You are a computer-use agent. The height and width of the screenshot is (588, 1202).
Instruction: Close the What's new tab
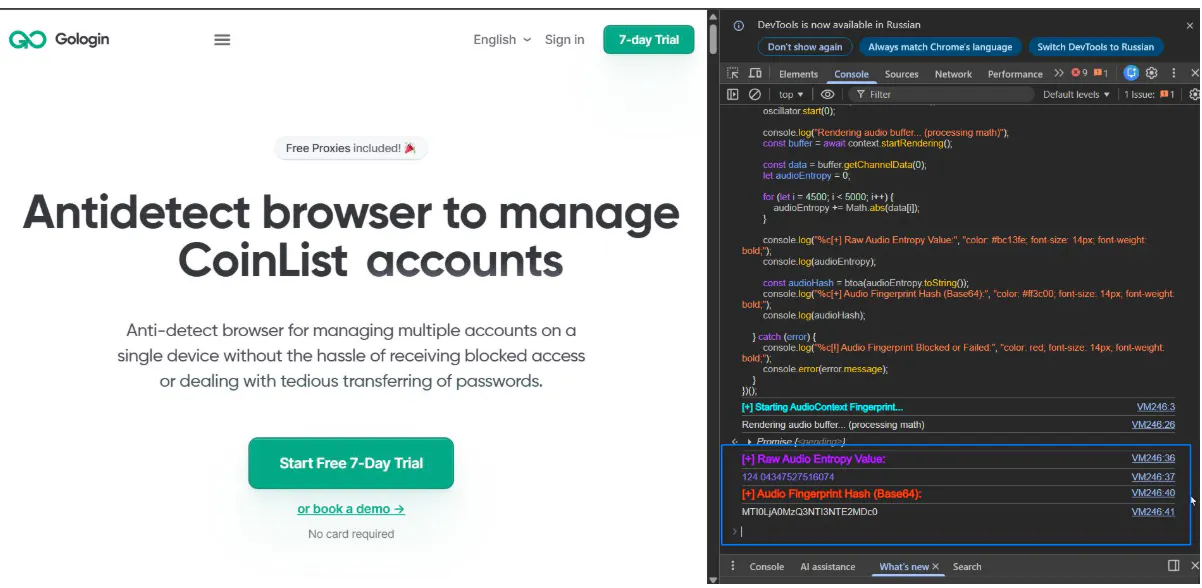(x=936, y=567)
